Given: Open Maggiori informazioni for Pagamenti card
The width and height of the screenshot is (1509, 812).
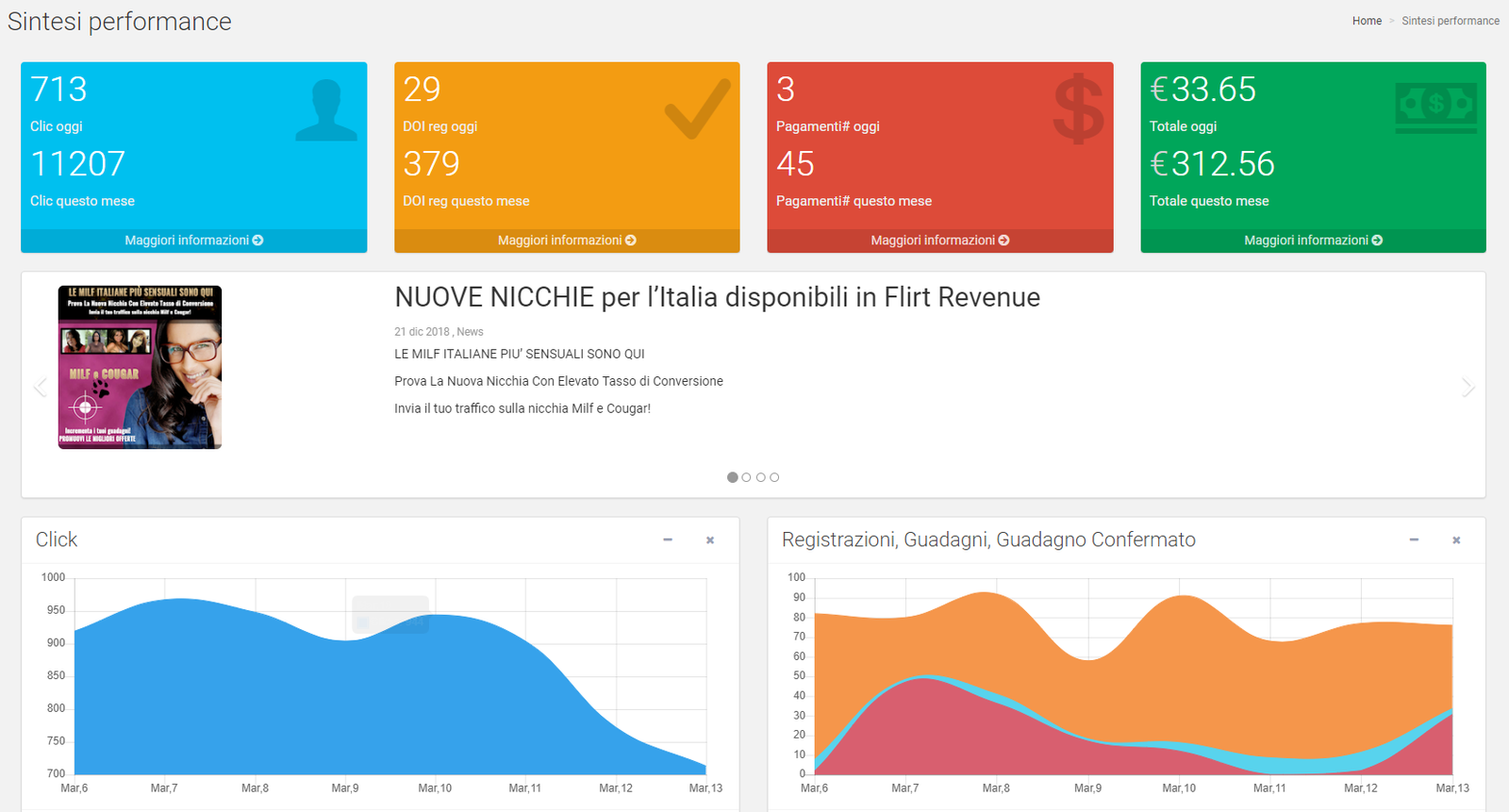Looking at the screenshot, I should (x=939, y=240).
